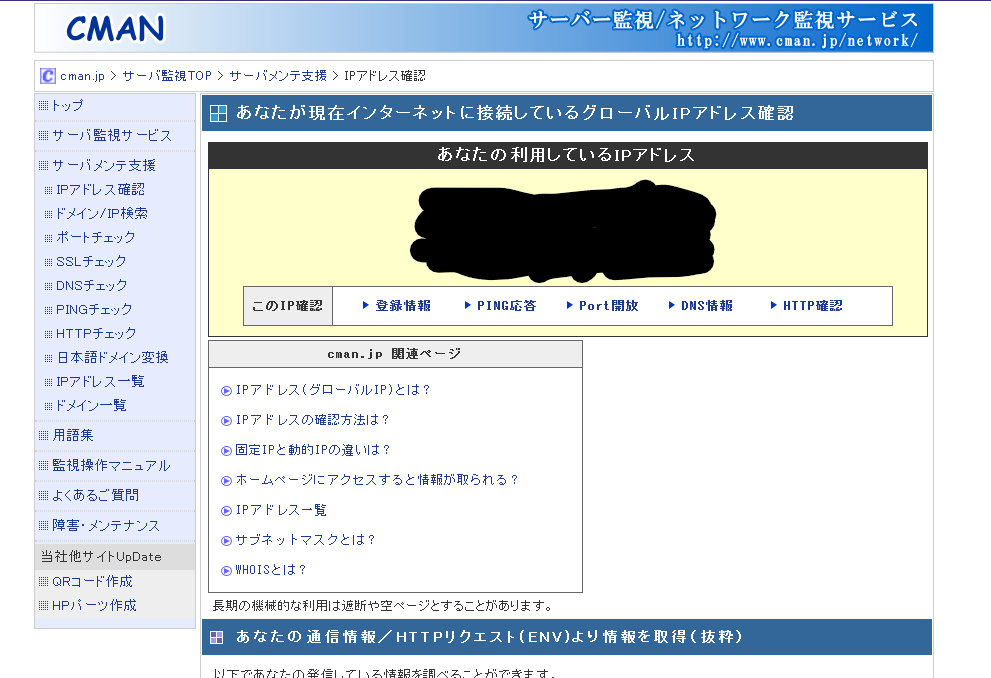Image resolution: width=991 pixels, height=678 pixels.
Task: Open サーバメンテ支援 sidebar item
Action: pyautogui.click(x=104, y=166)
